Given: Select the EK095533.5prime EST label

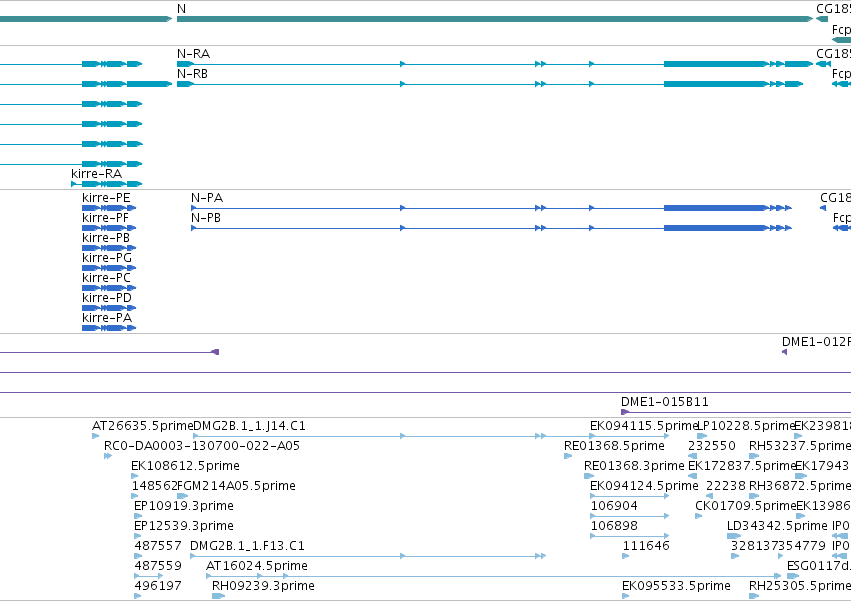Looking at the screenshot, I should pos(676,586).
